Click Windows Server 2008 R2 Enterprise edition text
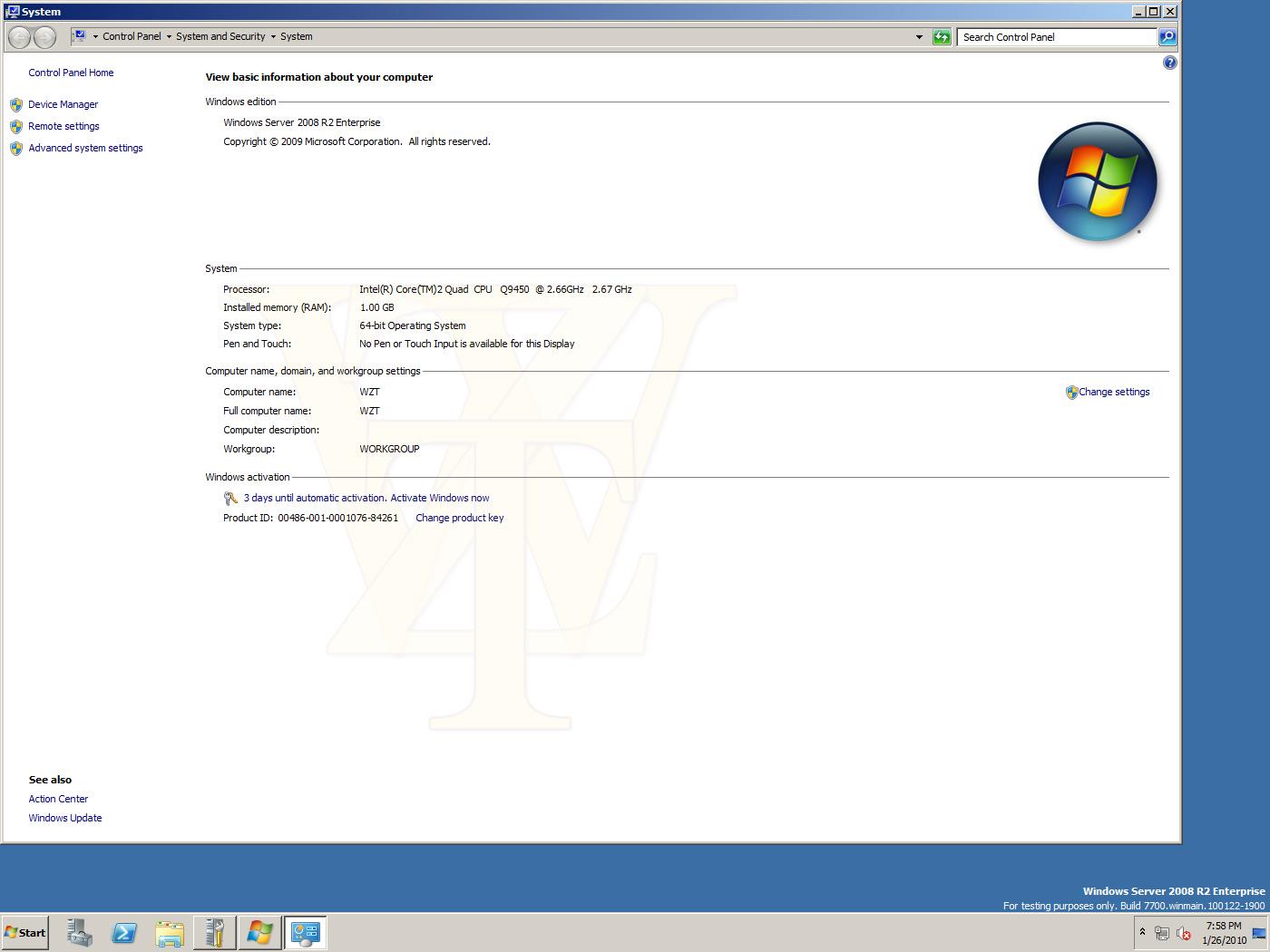The width and height of the screenshot is (1270, 952). [x=302, y=122]
